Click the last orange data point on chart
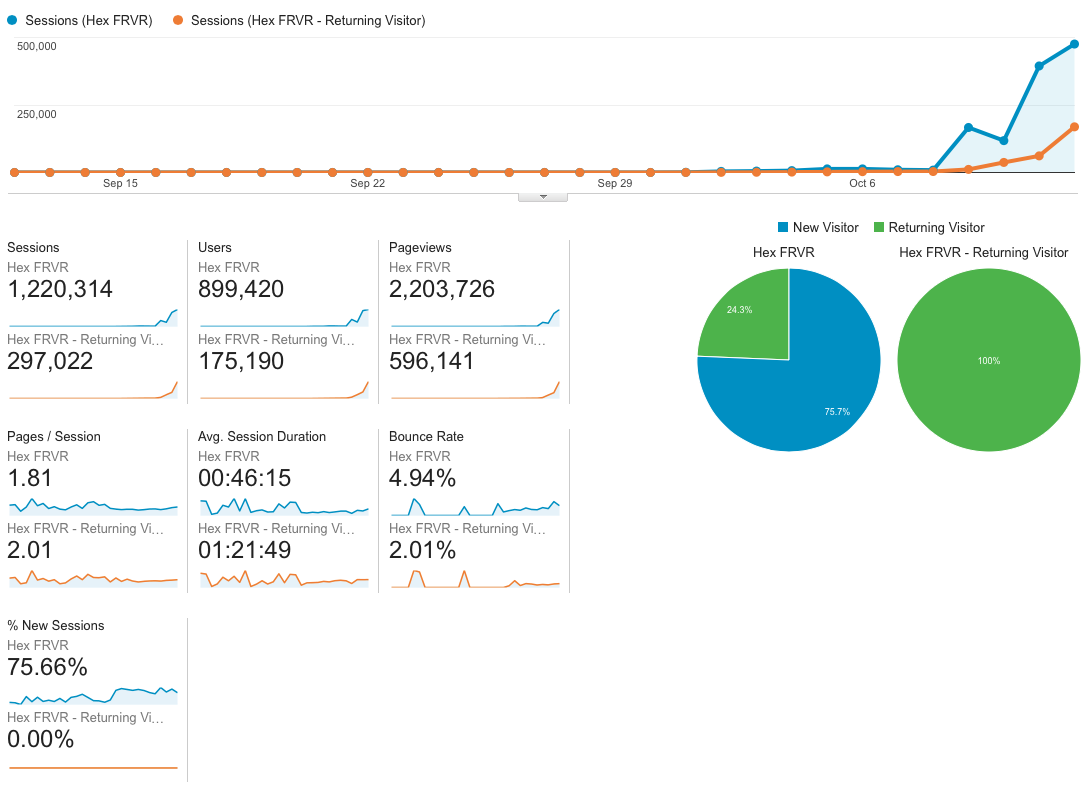 (1074, 127)
